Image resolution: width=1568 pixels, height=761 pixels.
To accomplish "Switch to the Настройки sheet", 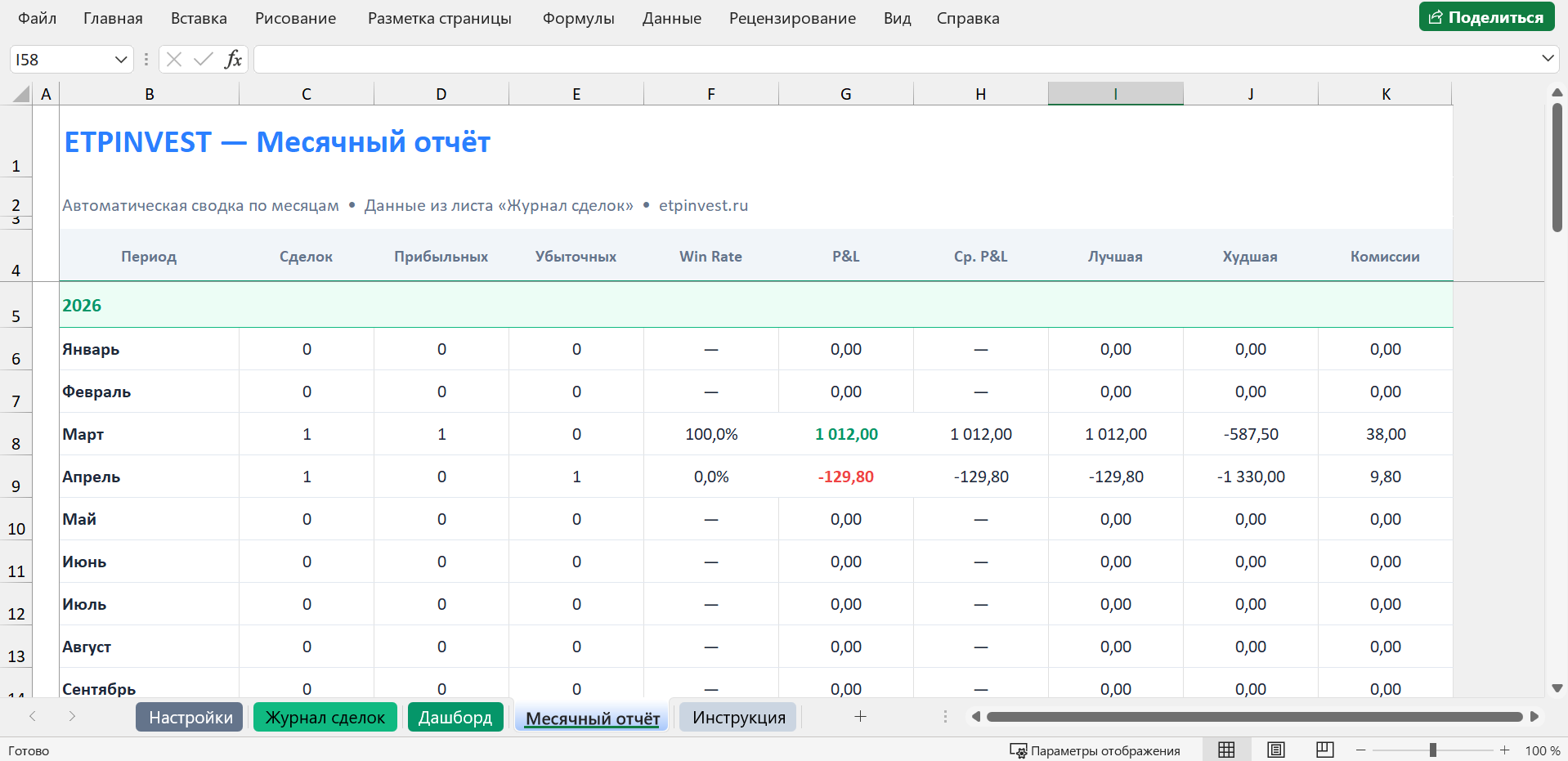I will [x=190, y=717].
